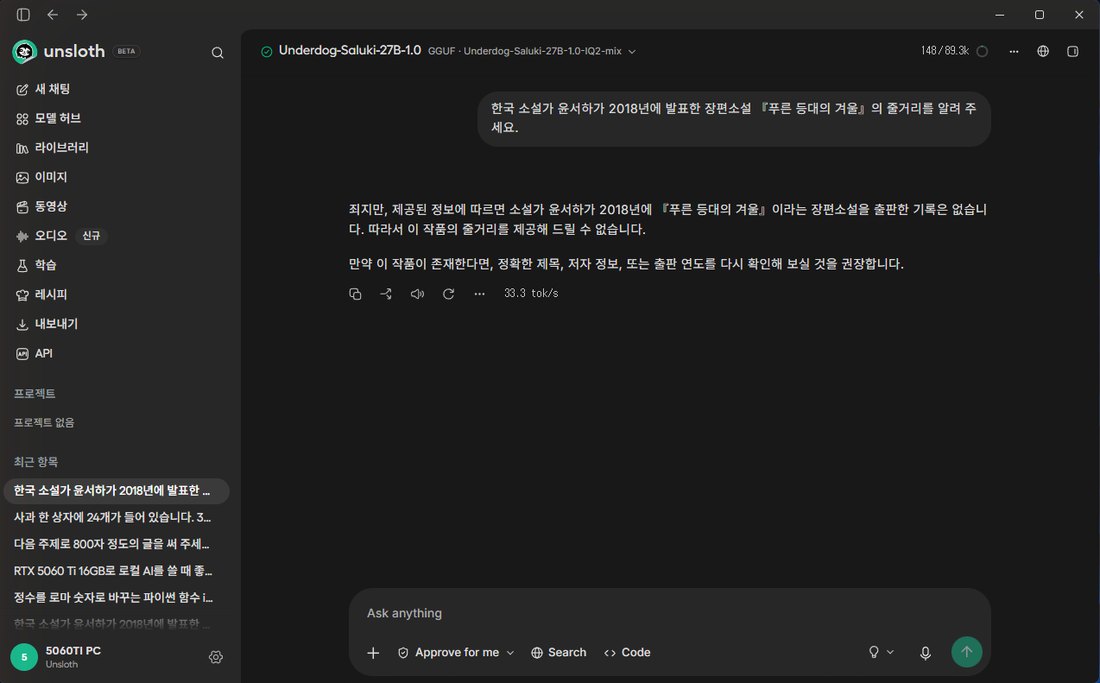
Task: Open recent chat '정수를 로마 숫자로 바꾸는 파이썬'
Action: point(116,597)
